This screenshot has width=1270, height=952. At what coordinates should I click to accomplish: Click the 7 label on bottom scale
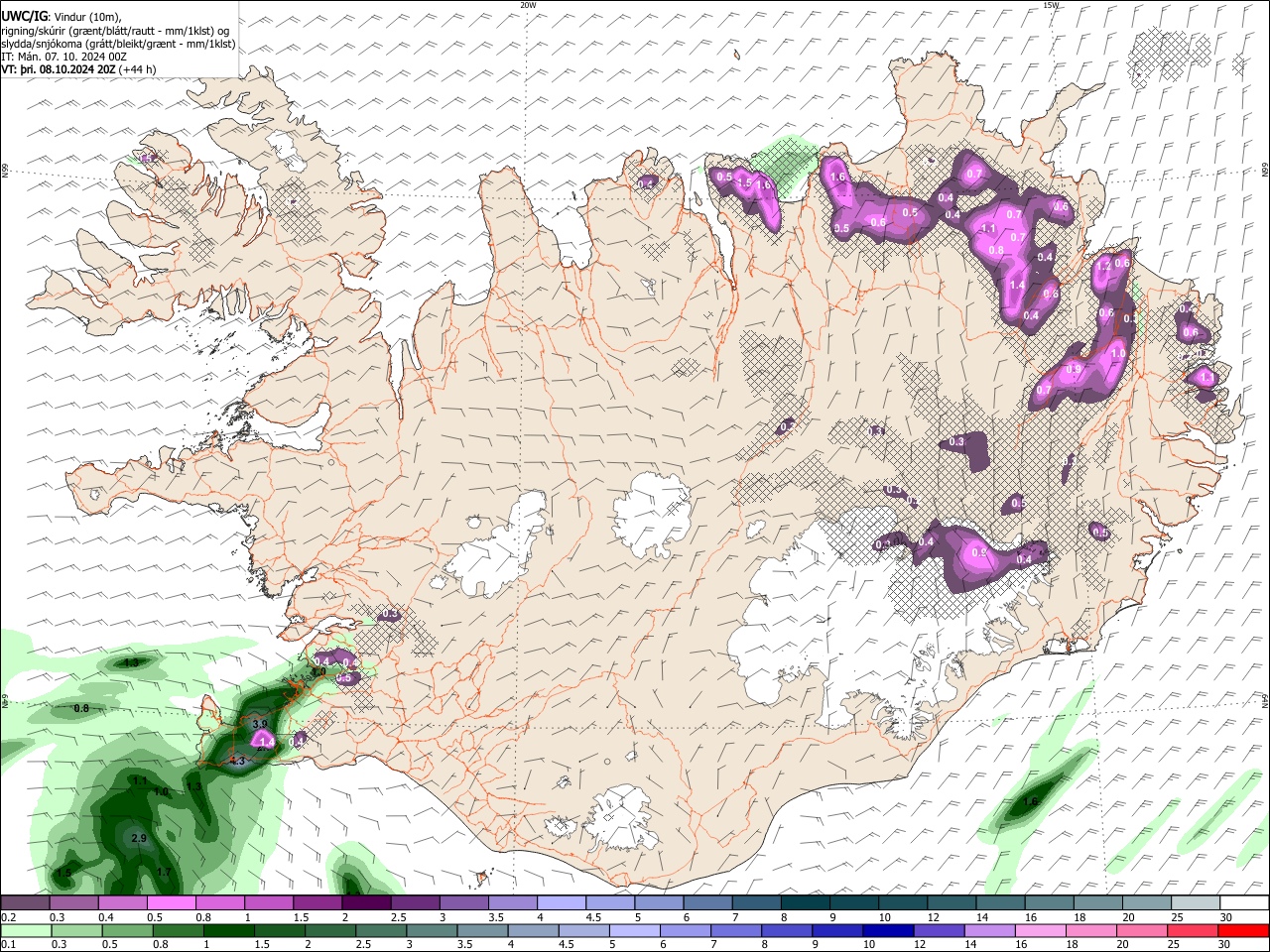pos(714,944)
